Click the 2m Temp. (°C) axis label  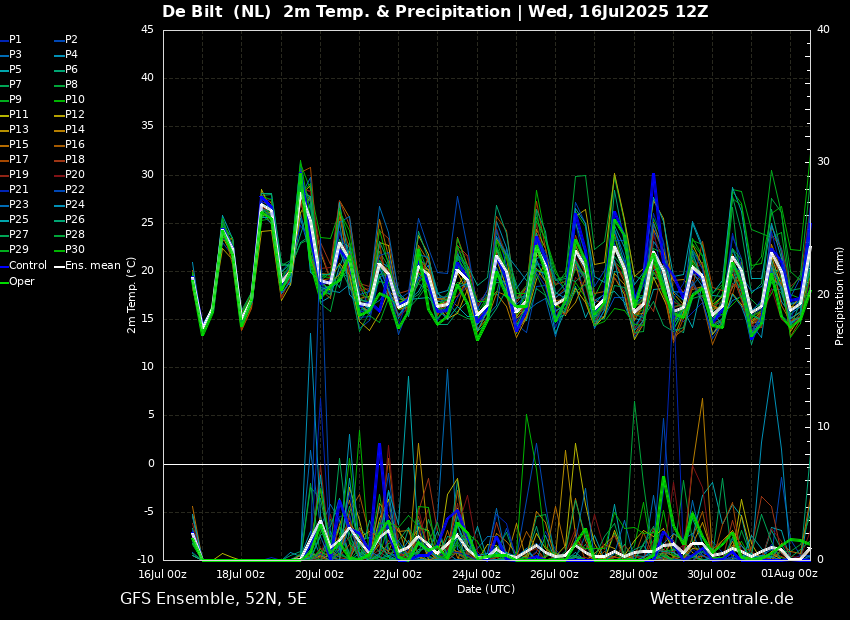(132, 295)
